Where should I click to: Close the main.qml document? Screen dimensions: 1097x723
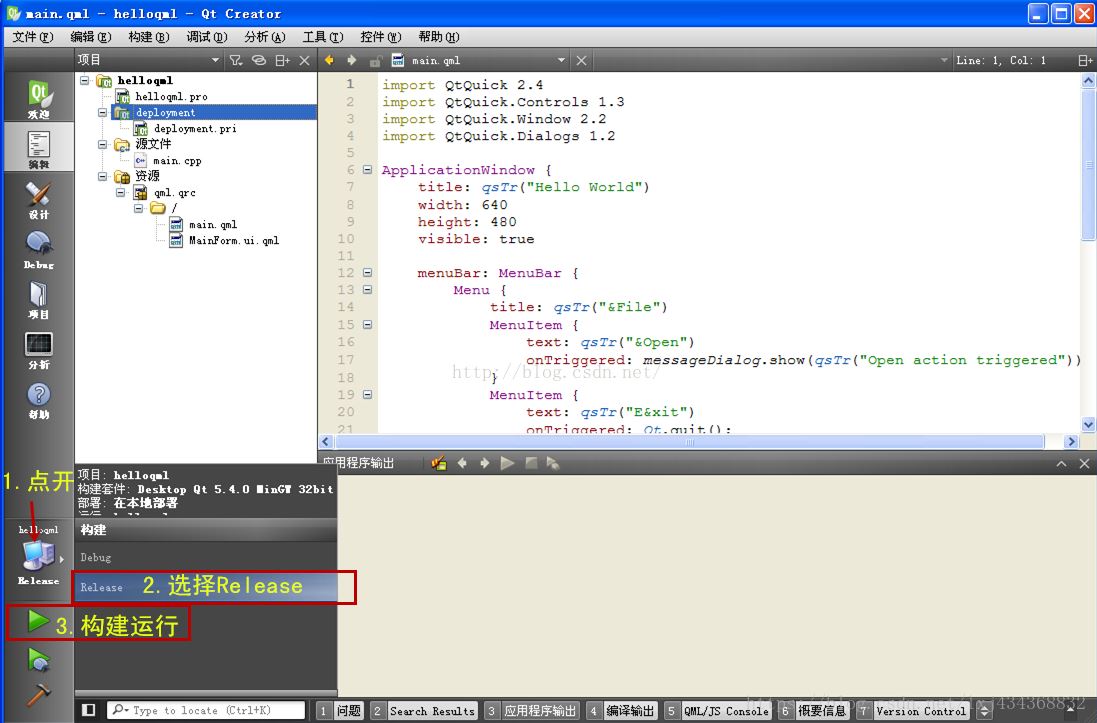click(x=581, y=60)
